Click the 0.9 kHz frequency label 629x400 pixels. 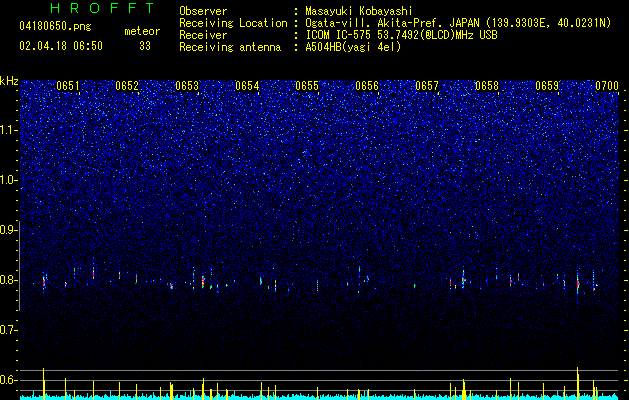point(9,230)
